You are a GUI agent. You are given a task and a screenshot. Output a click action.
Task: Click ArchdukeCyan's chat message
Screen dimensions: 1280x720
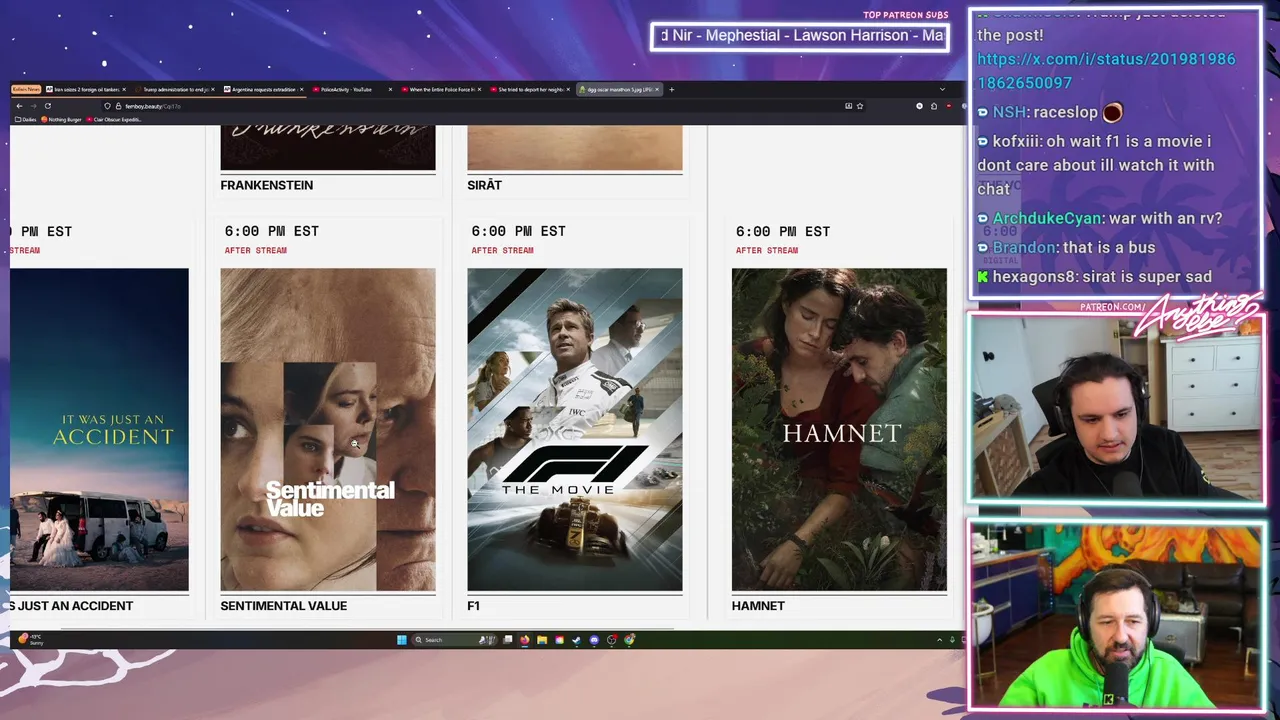tap(1100, 218)
